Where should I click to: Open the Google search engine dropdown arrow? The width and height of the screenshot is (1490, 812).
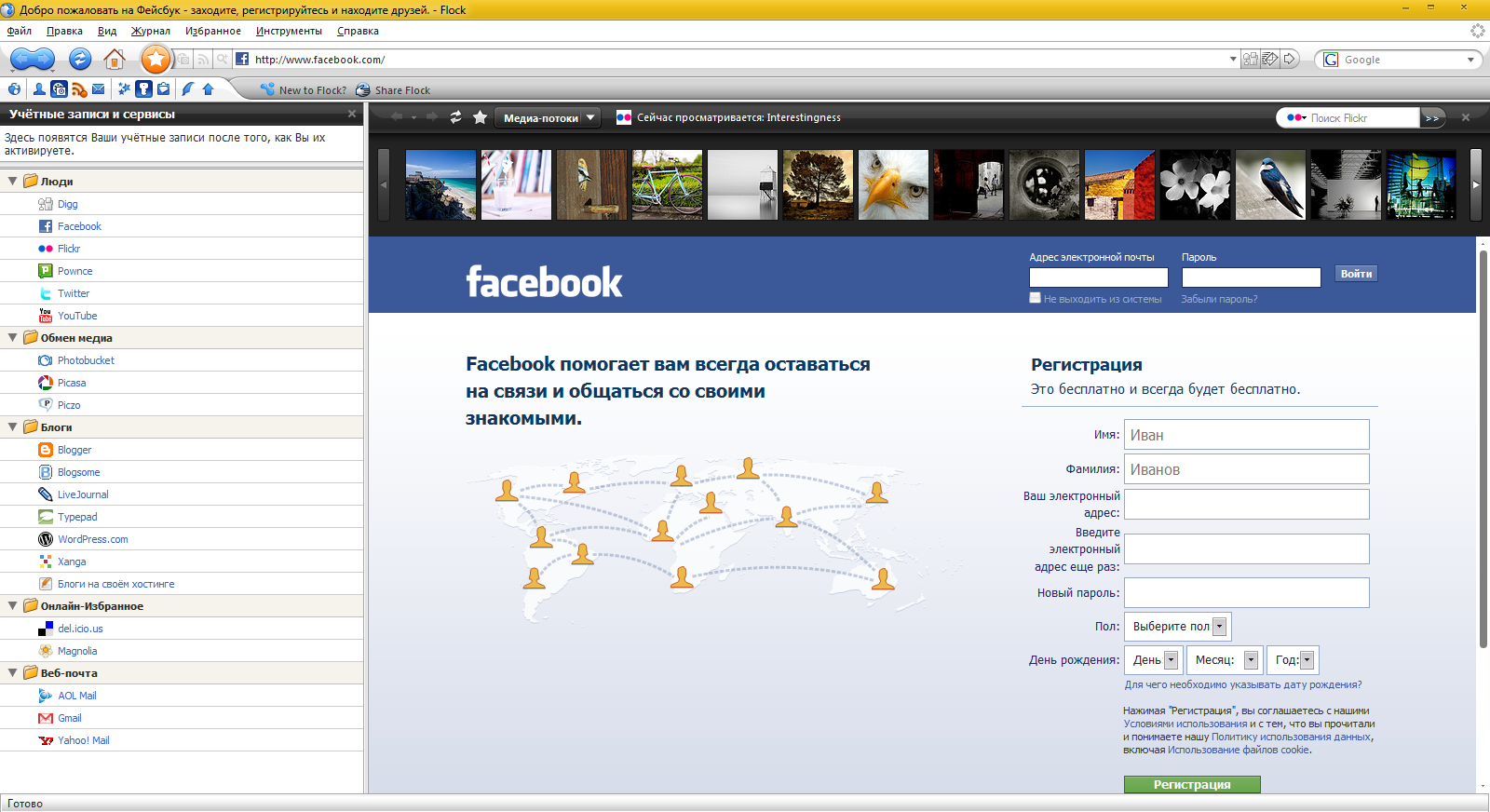click(x=1470, y=60)
